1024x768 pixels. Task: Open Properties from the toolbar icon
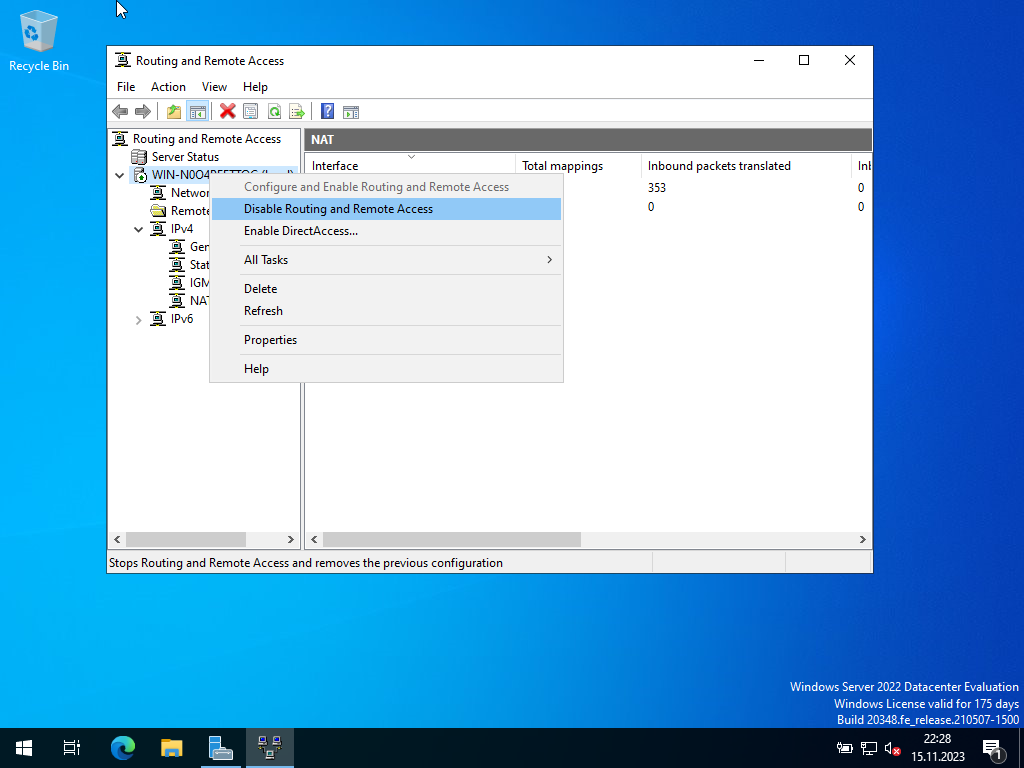[x=251, y=112]
